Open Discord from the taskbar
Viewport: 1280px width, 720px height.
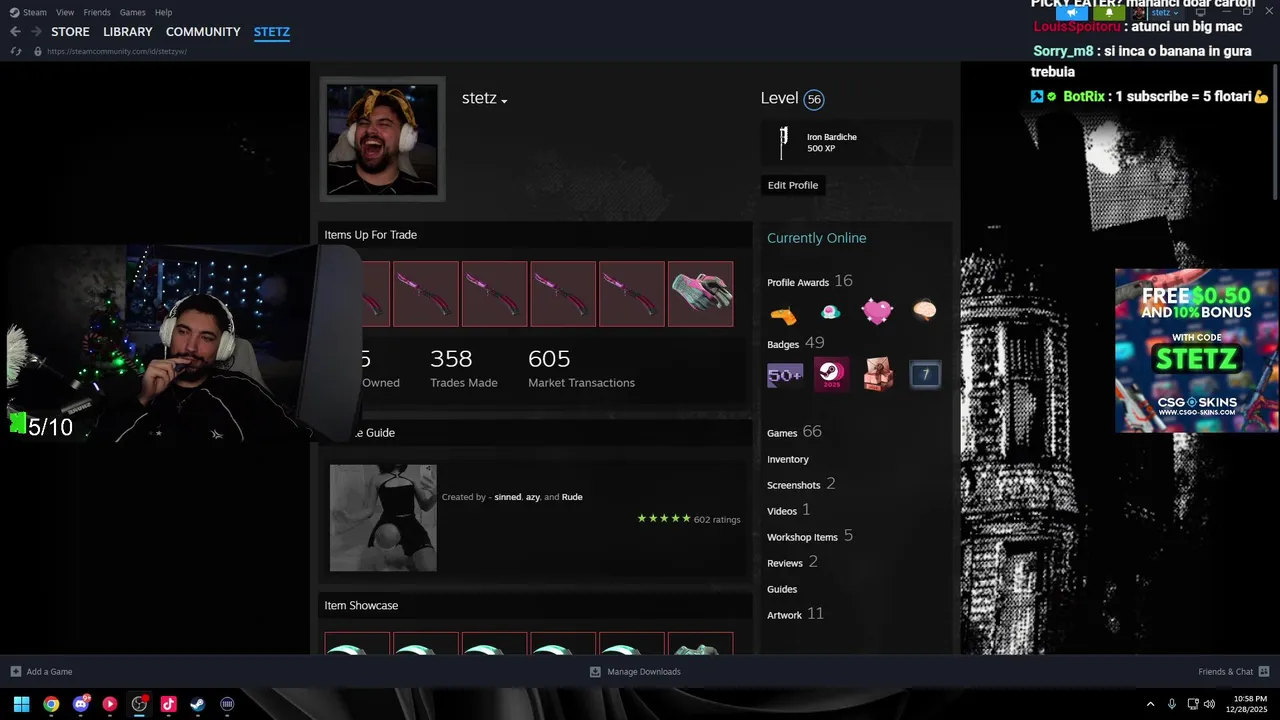coord(81,704)
